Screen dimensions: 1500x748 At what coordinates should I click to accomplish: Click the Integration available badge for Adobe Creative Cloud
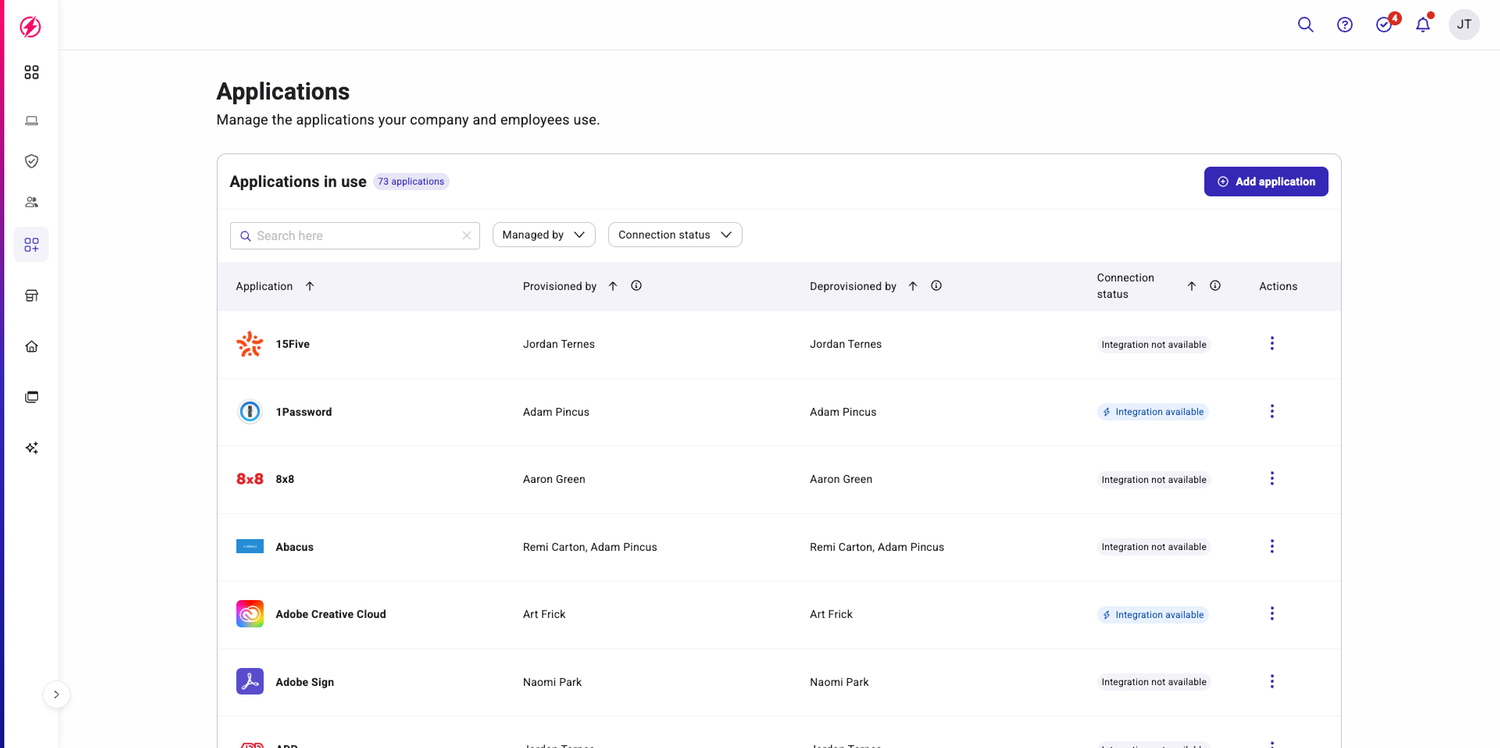pyautogui.click(x=1152, y=614)
